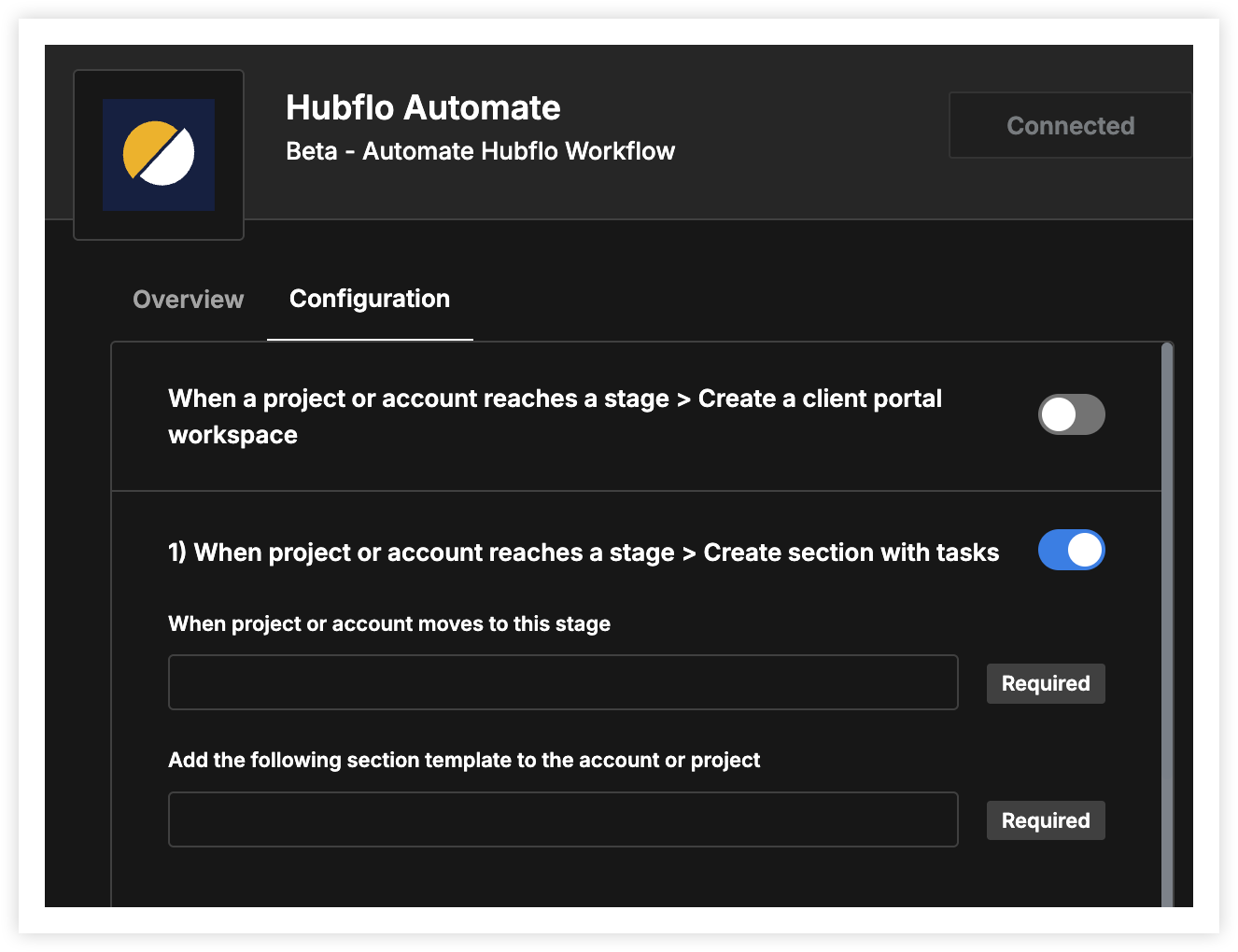Click the Required badge beside the section template field
1238x952 pixels.
(x=1046, y=820)
